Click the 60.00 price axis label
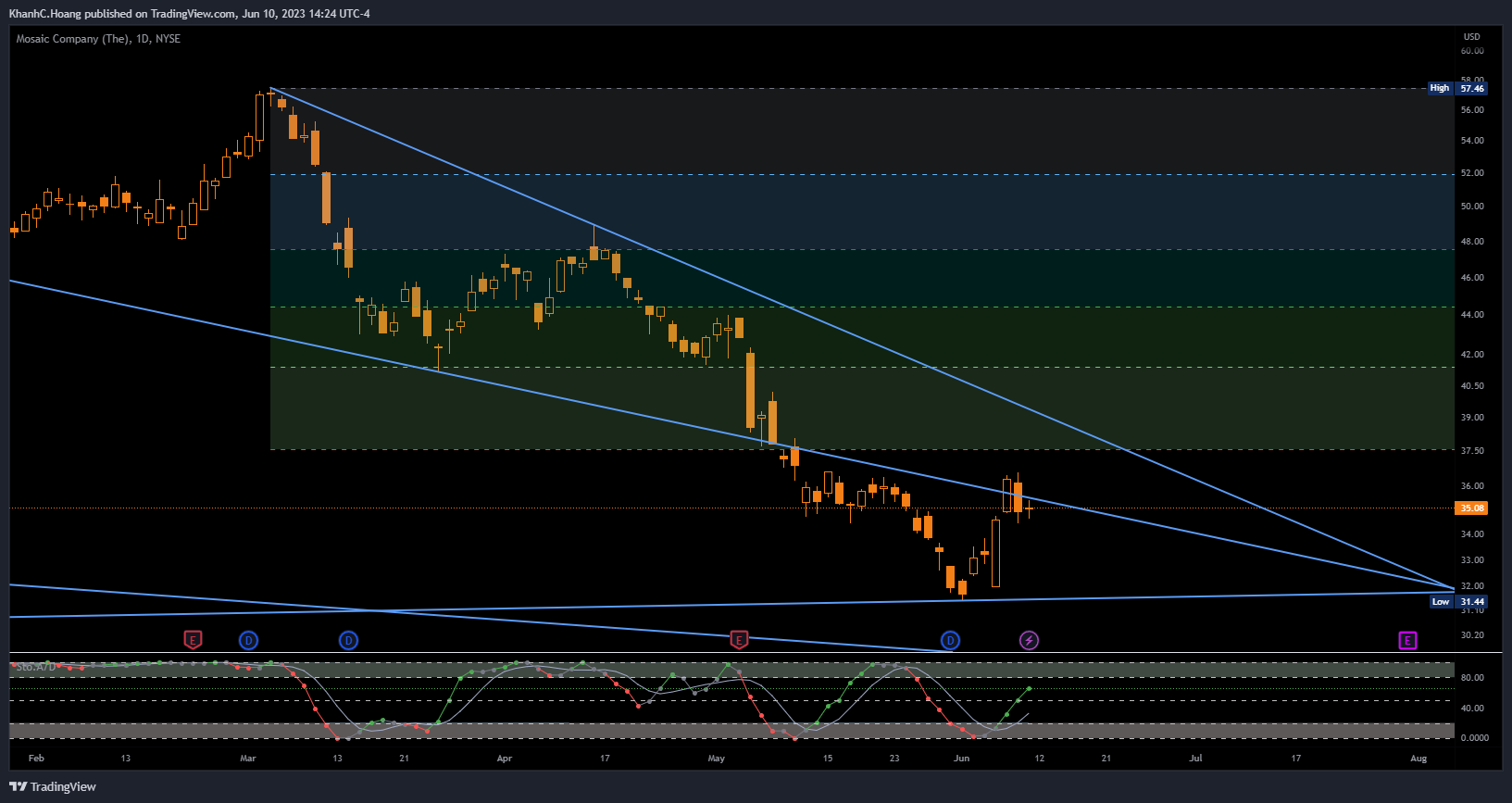This screenshot has height=803, width=1512. [x=1472, y=51]
